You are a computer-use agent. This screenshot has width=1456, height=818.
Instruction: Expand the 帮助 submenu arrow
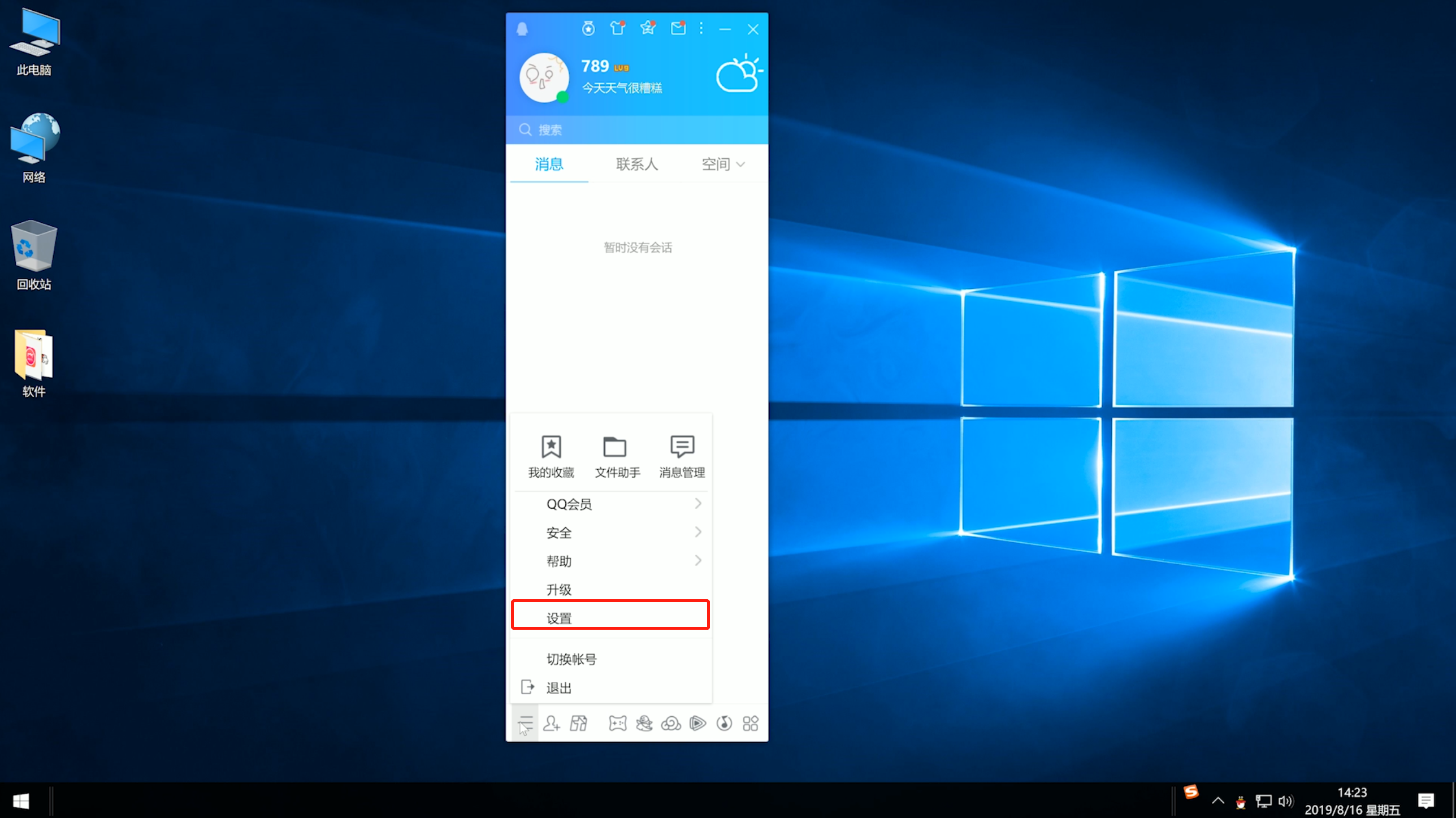[x=698, y=561]
